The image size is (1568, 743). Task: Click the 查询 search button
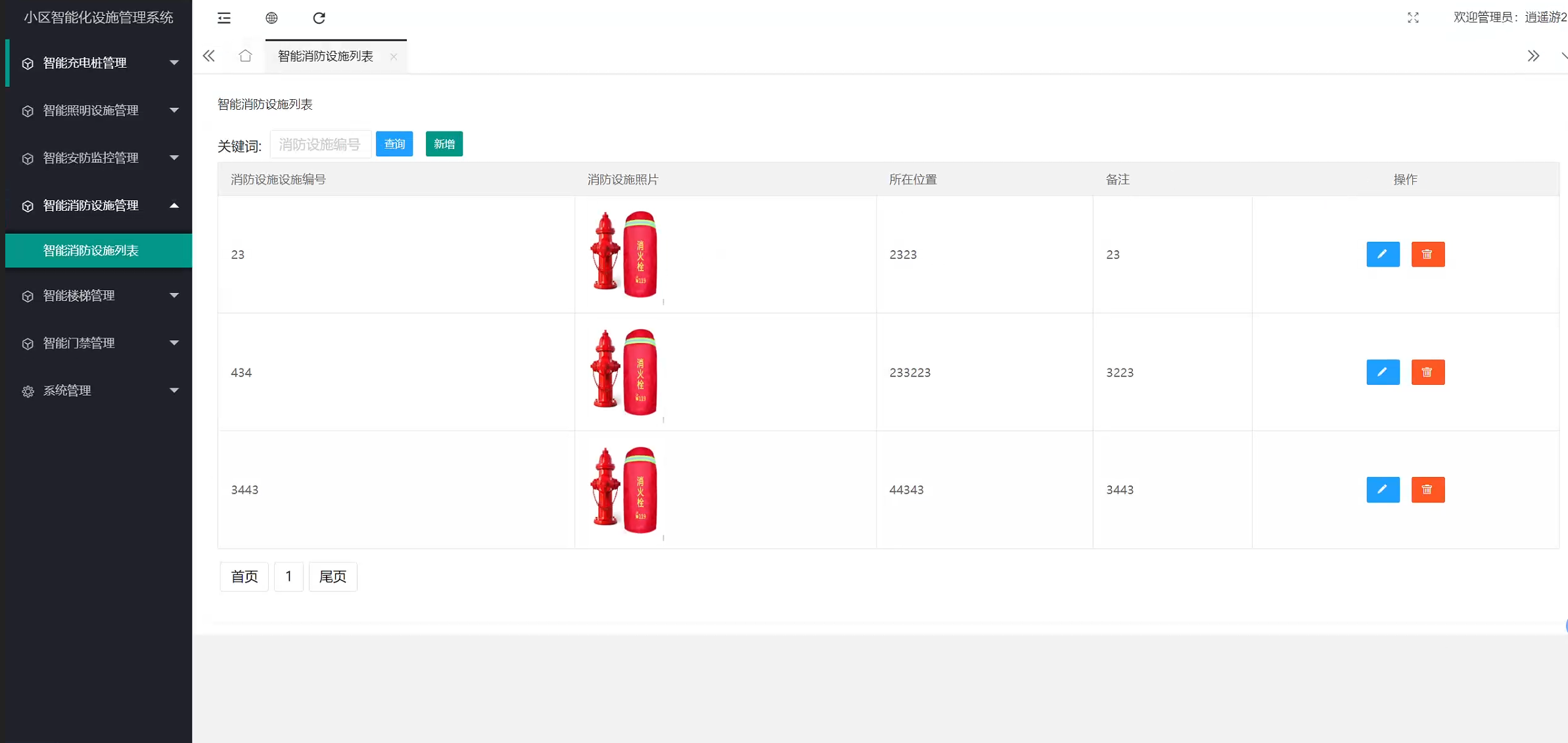point(394,144)
